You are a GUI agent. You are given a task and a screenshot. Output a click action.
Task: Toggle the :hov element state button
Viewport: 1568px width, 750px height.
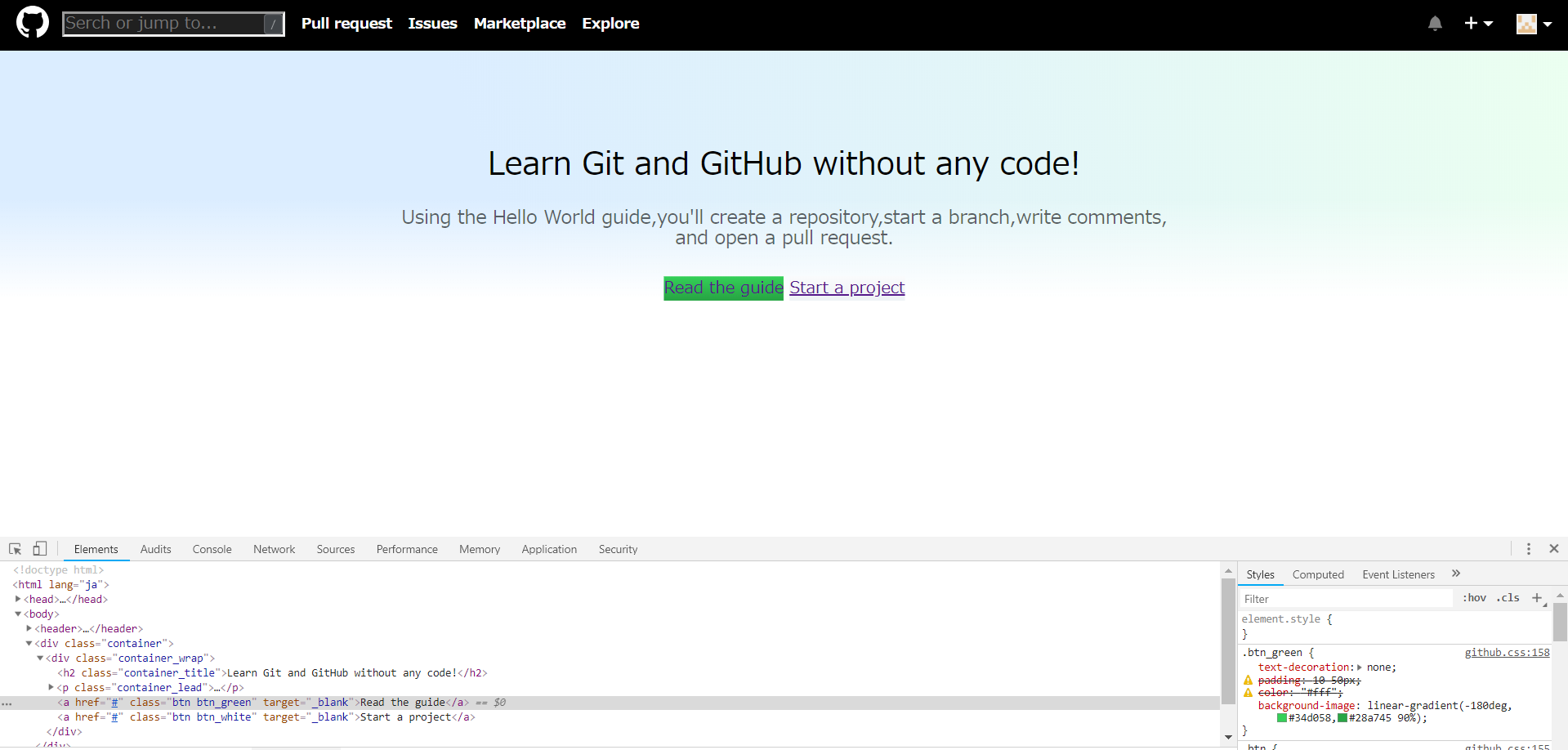point(1474,598)
